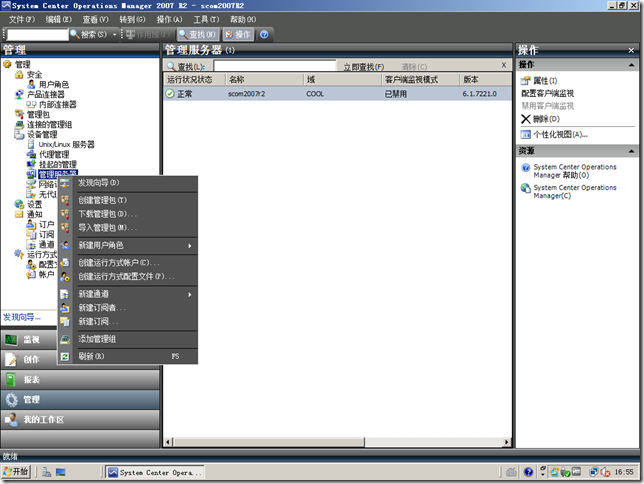Click 配置客户端监视 in the actions pane
Screen dimensions: 644x484
click(x=547, y=93)
